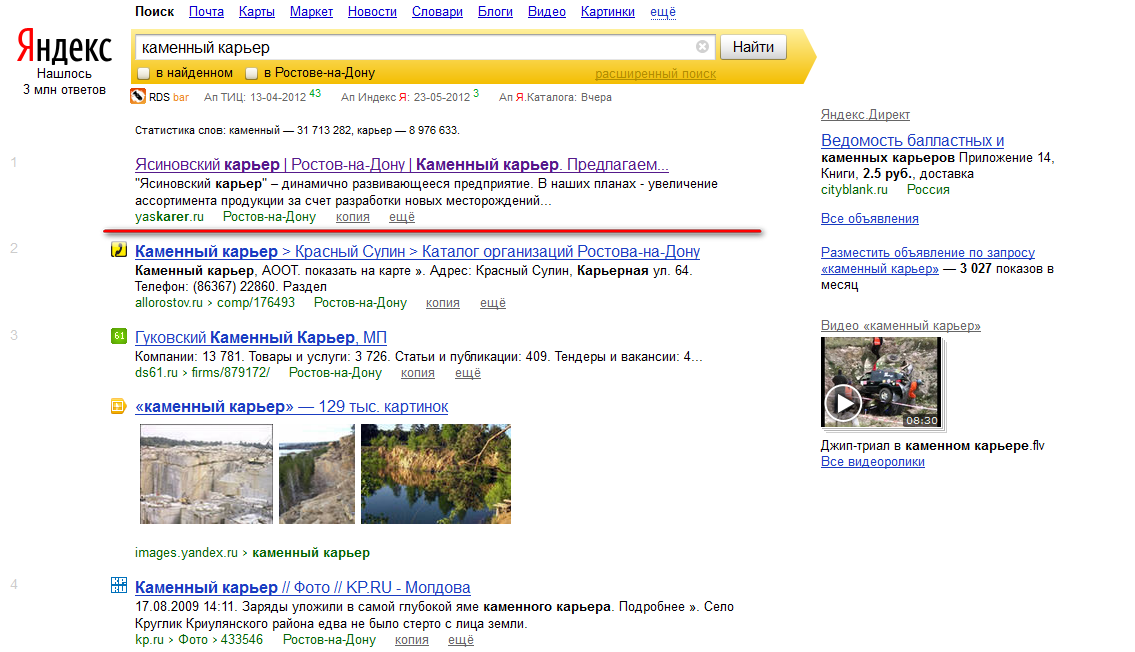This screenshot has width=1135, height=652.
Task: Expand 'ещё' under kp.ru result
Action: [461, 640]
